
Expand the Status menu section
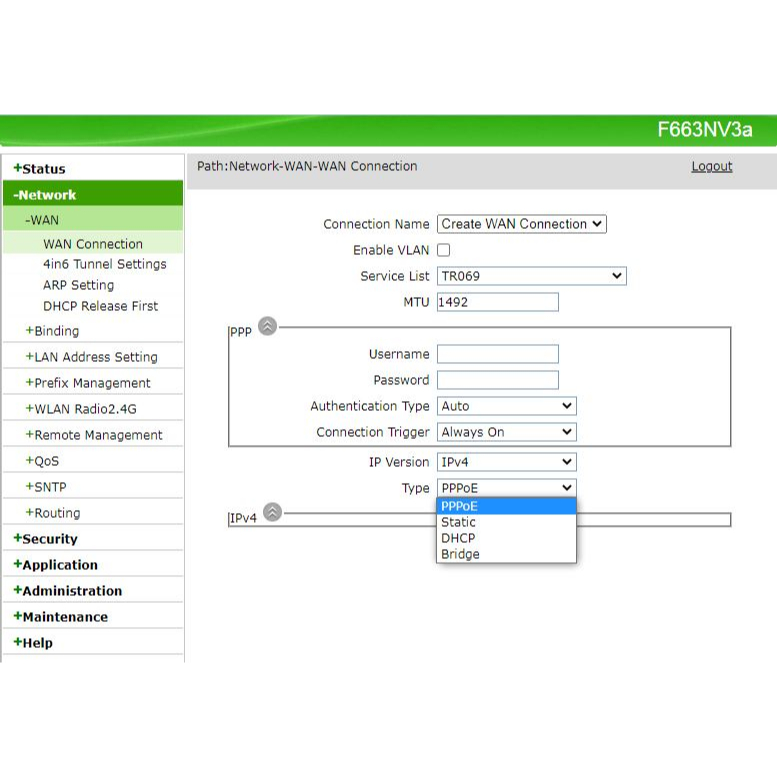[x=39, y=169]
